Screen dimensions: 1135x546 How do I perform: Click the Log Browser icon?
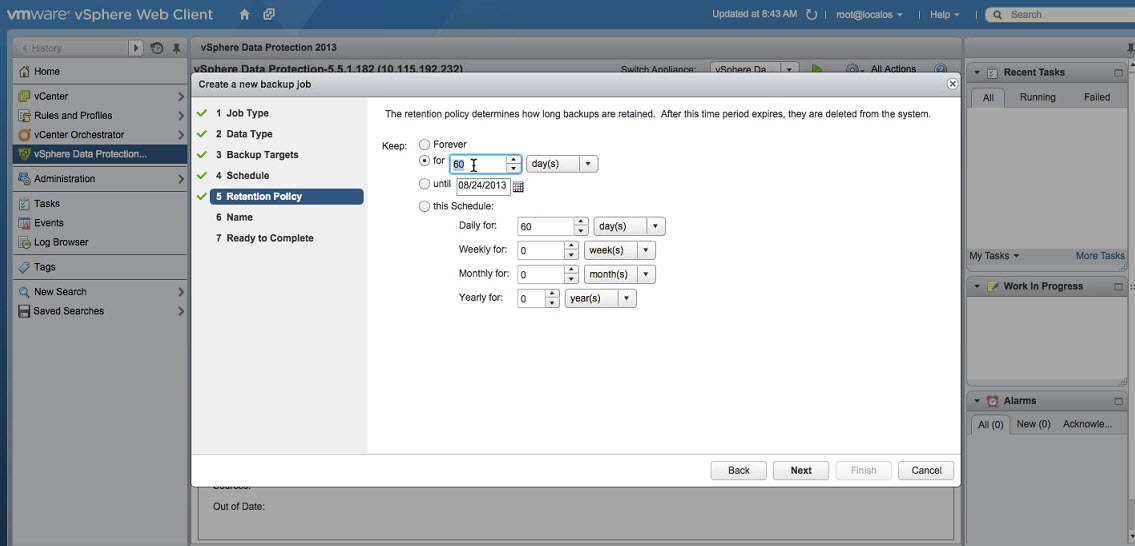(x=25, y=243)
